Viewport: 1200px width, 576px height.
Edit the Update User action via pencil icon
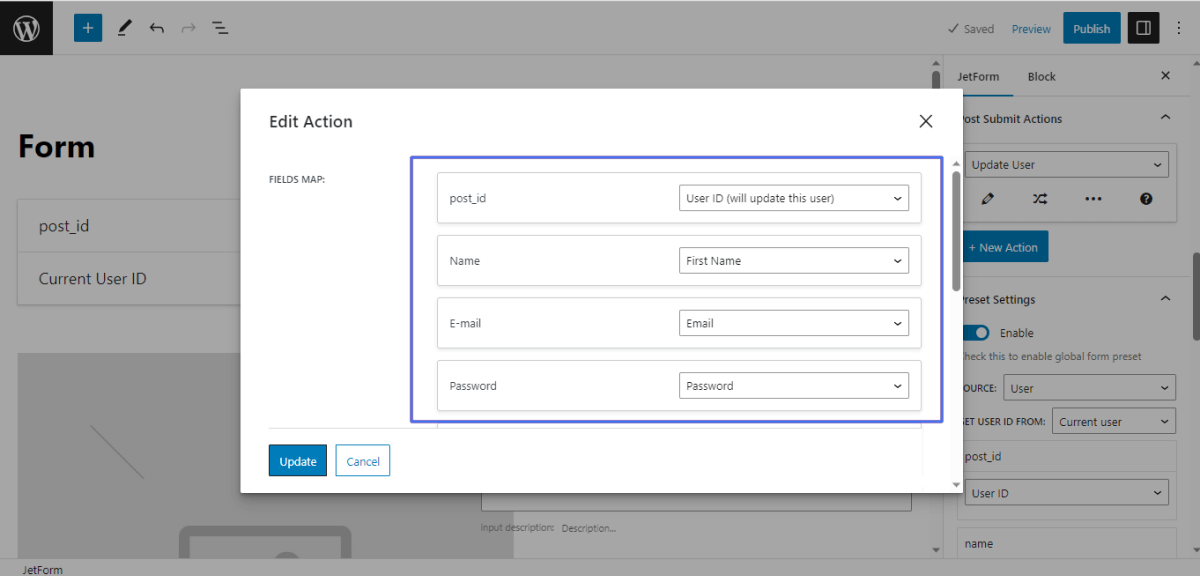click(x=987, y=199)
